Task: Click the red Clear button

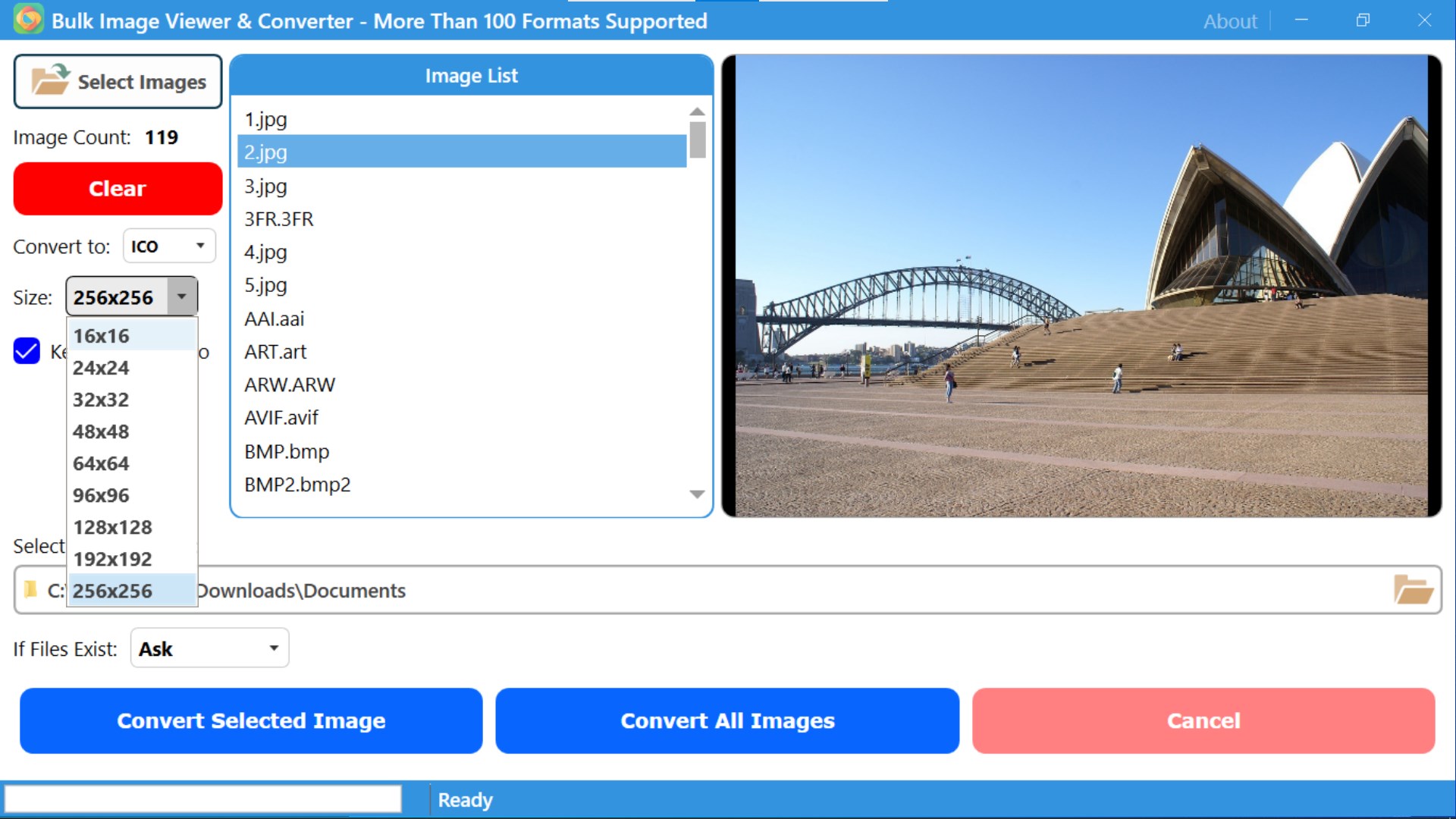Action: [118, 189]
